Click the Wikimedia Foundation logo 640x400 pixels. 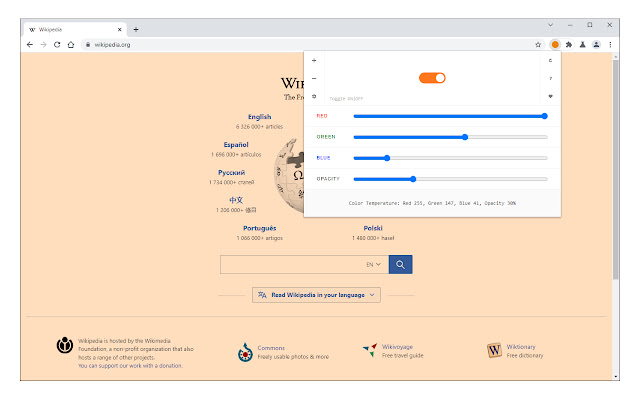(x=64, y=345)
